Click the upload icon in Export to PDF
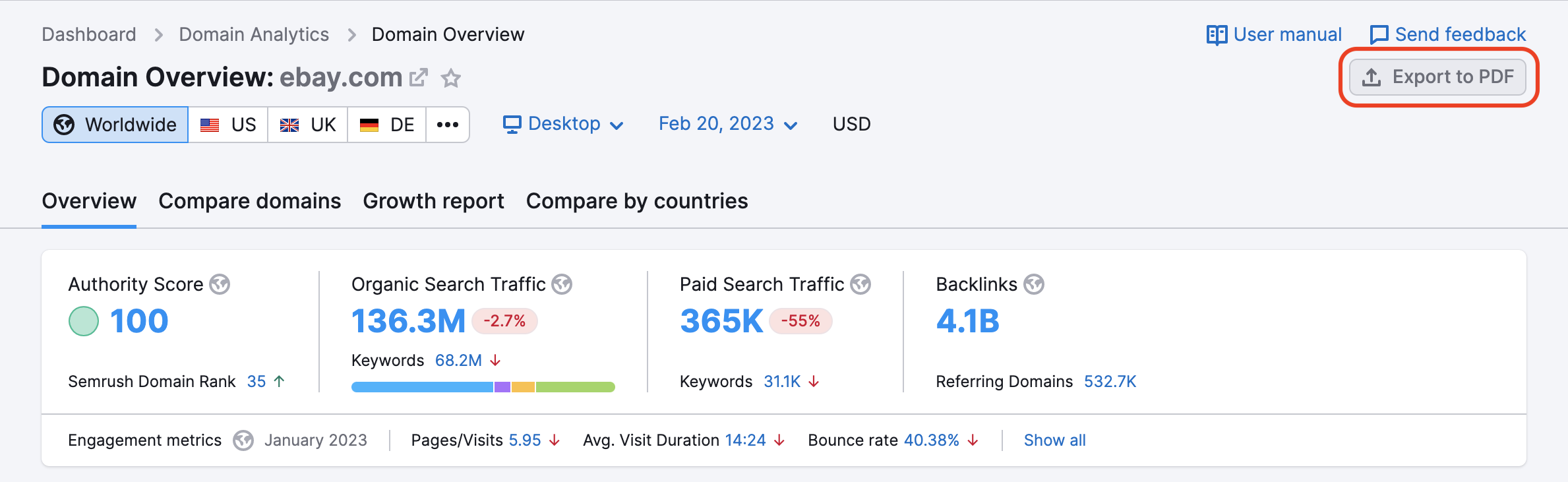 1372,77
